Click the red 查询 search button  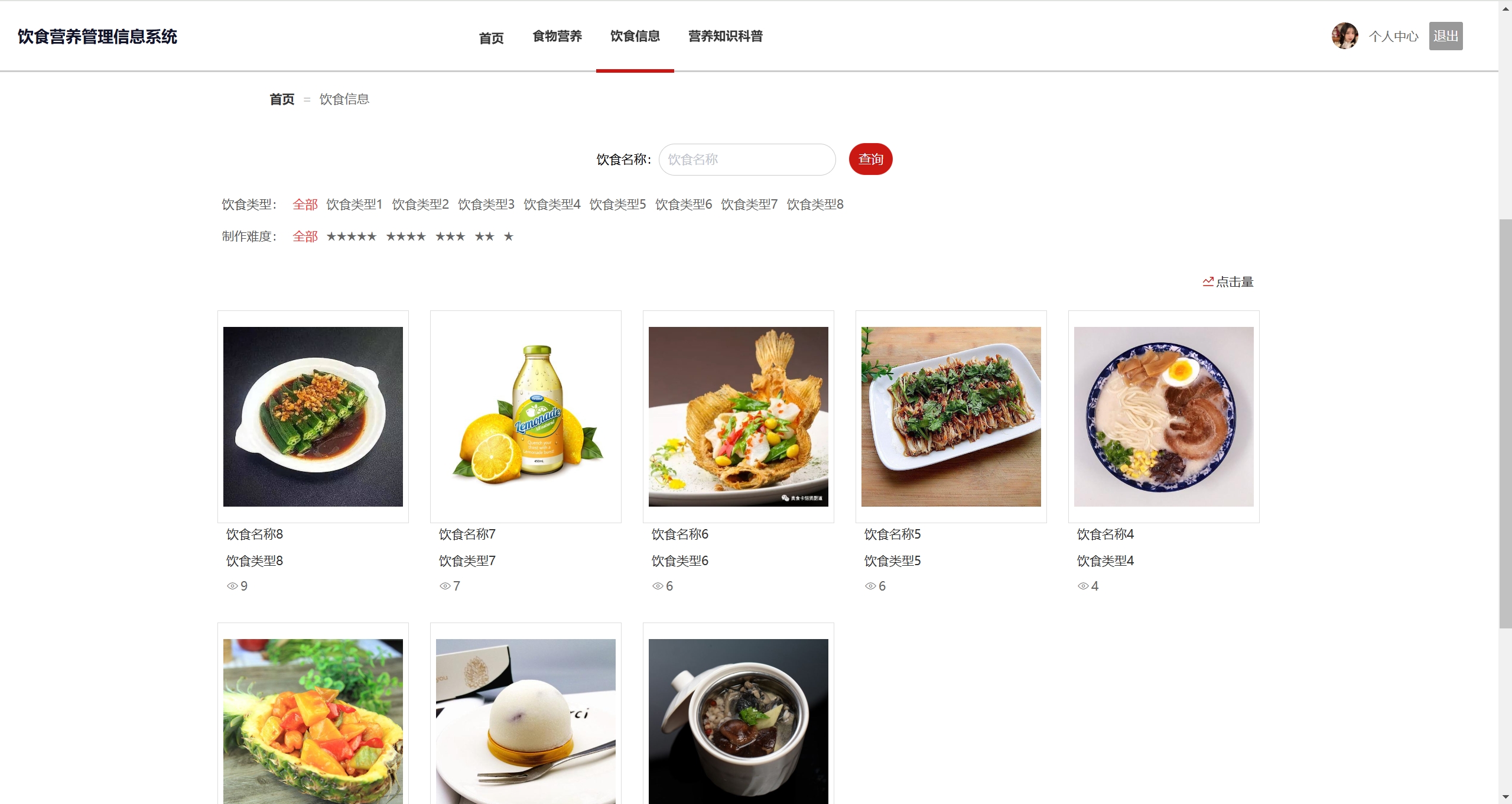click(870, 159)
